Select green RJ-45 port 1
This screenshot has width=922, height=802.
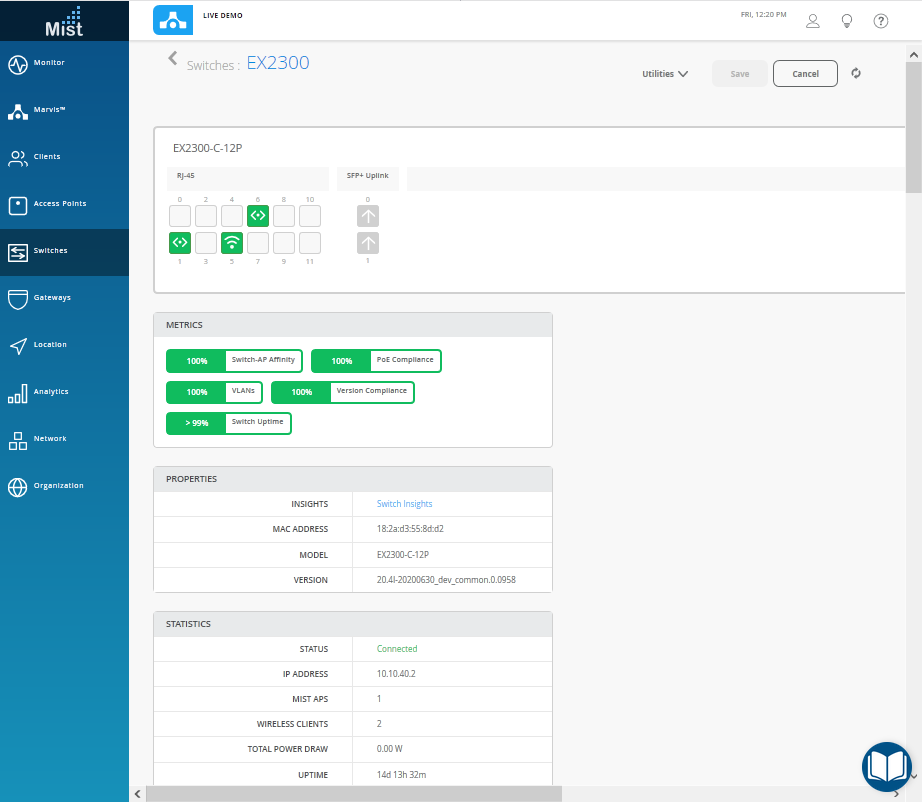coord(180,242)
